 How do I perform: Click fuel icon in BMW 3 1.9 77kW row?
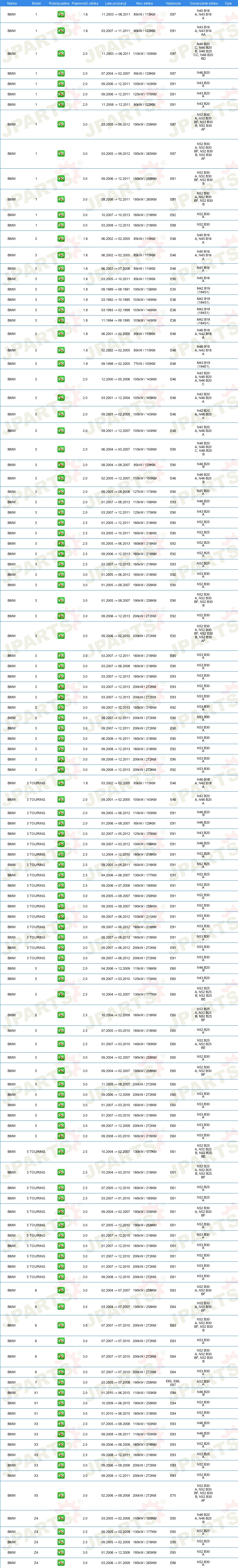61,364
